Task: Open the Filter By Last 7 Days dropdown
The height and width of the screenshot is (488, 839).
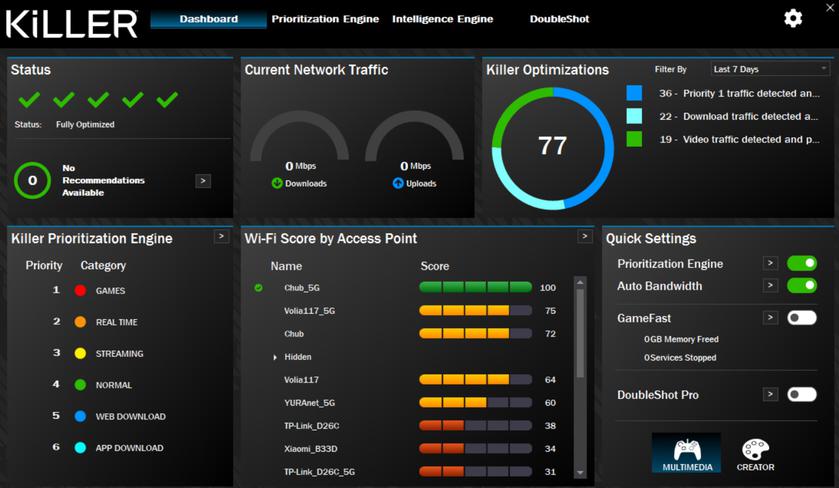Action: coord(770,69)
